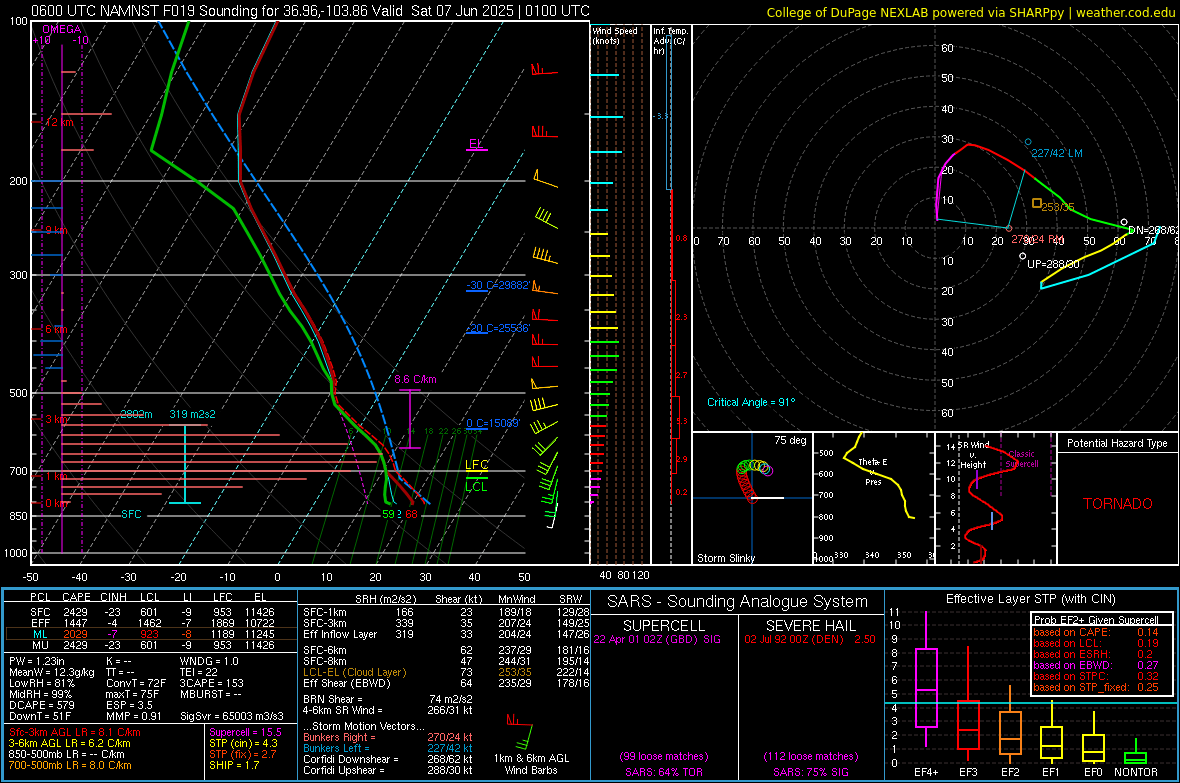
Task: Click SHIP = 1.7 value
Action: coord(234,766)
